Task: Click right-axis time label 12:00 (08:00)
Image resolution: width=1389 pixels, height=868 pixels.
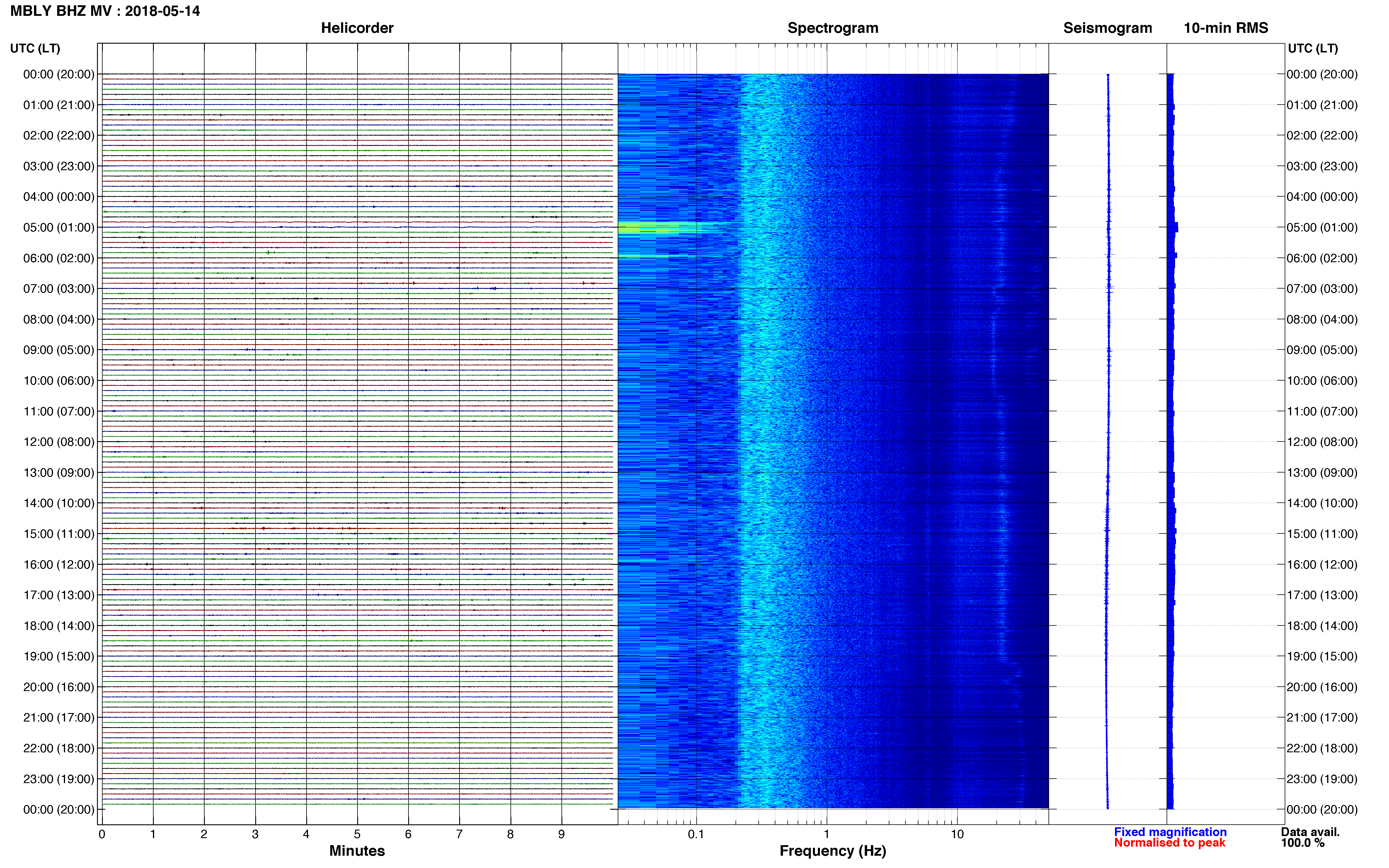Action: point(1322,442)
